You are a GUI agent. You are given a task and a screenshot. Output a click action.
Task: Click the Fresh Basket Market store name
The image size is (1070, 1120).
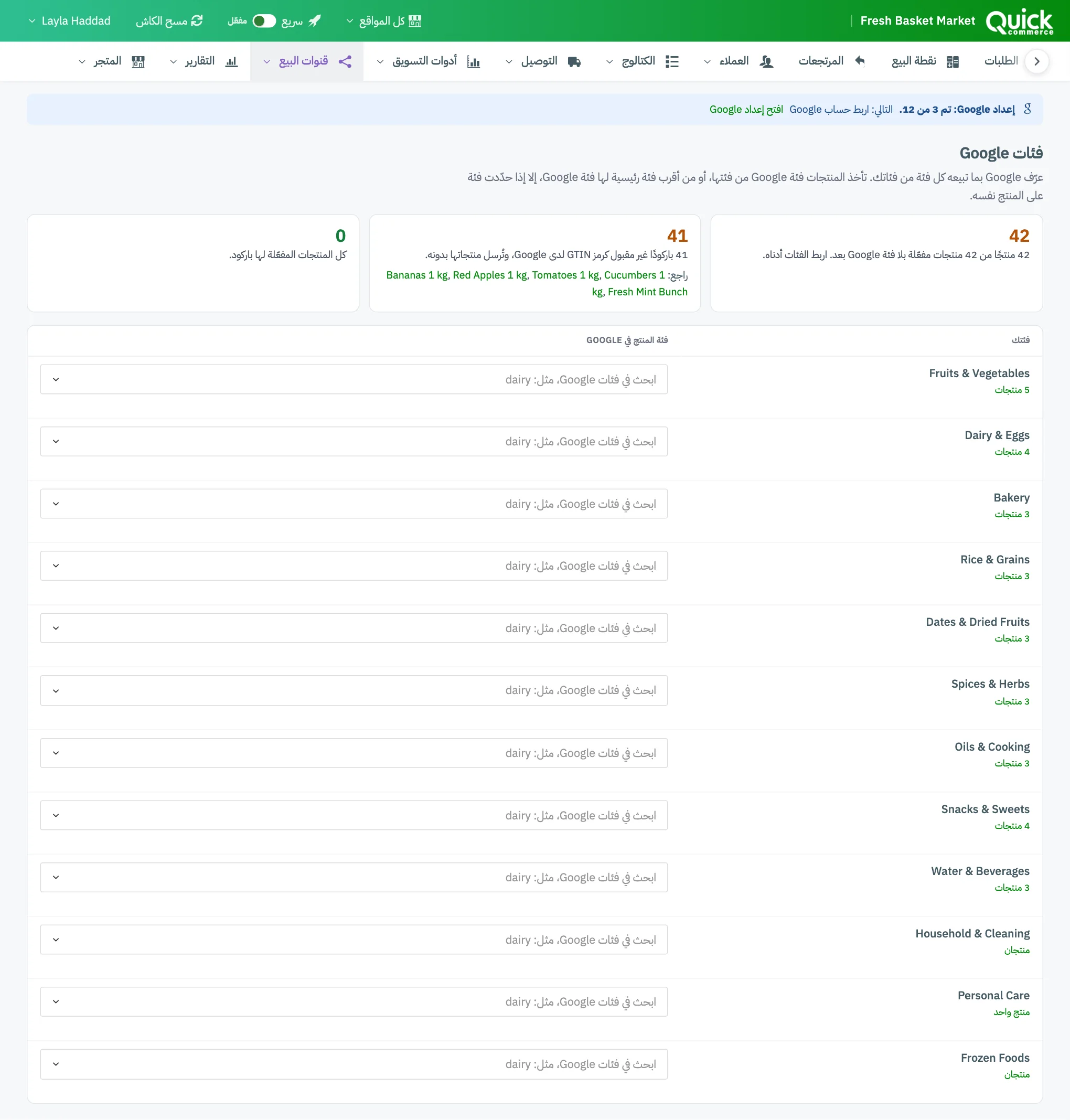[918, 20]
